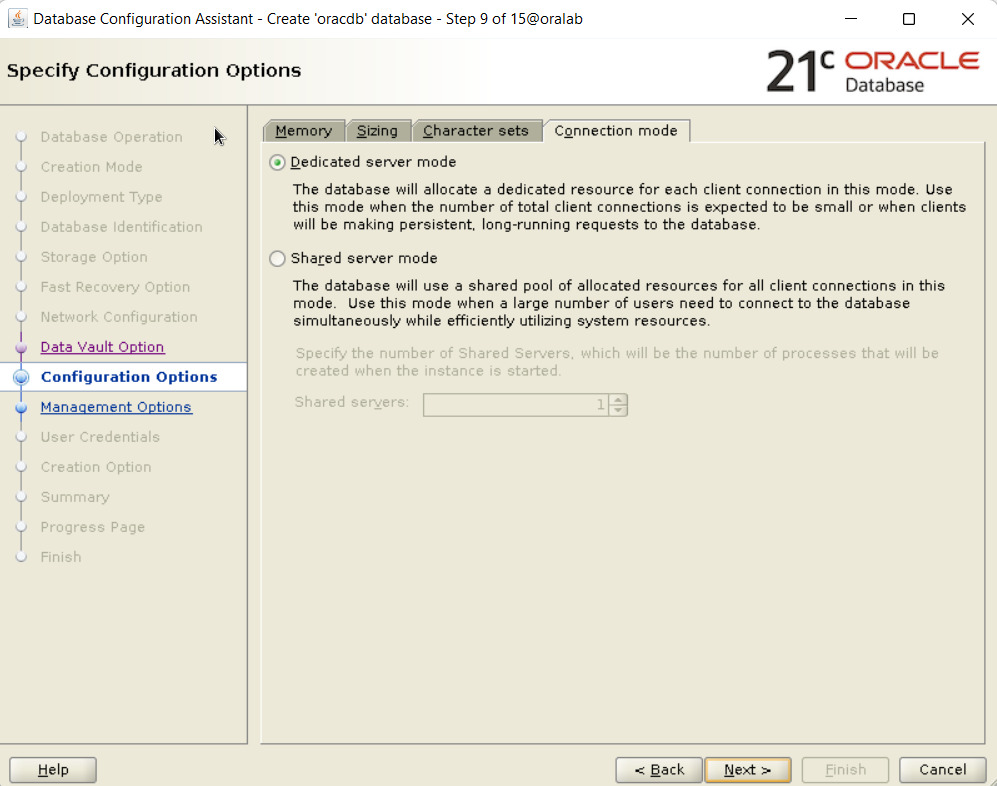Select the Connection mode tab
The width and height of the screenshot is (997, 786).
[615, 131]
